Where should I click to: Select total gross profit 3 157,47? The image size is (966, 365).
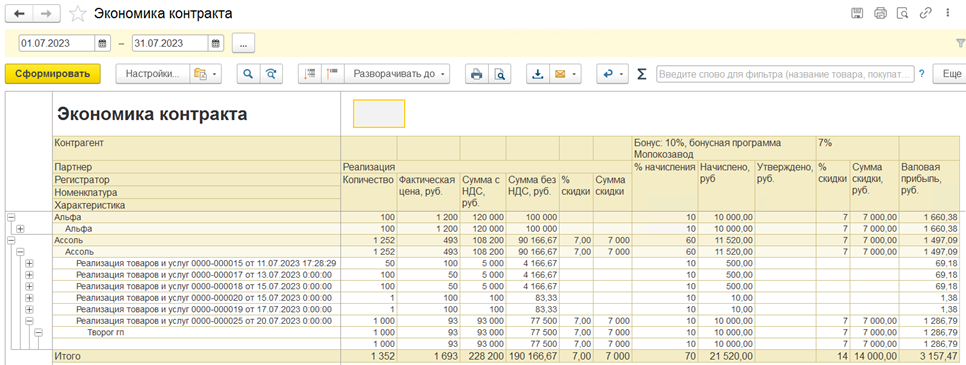(x=940, y=356)
